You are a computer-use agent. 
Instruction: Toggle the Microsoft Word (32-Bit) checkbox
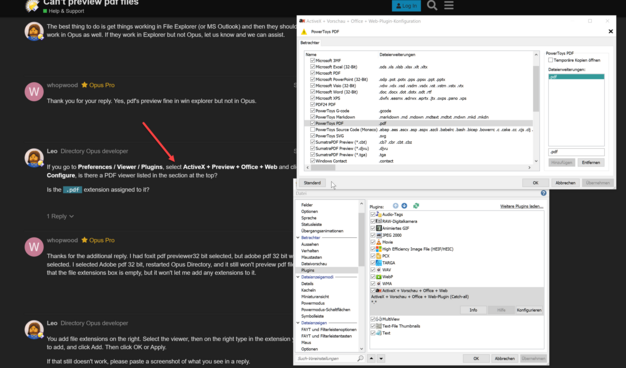pos(313,92)
